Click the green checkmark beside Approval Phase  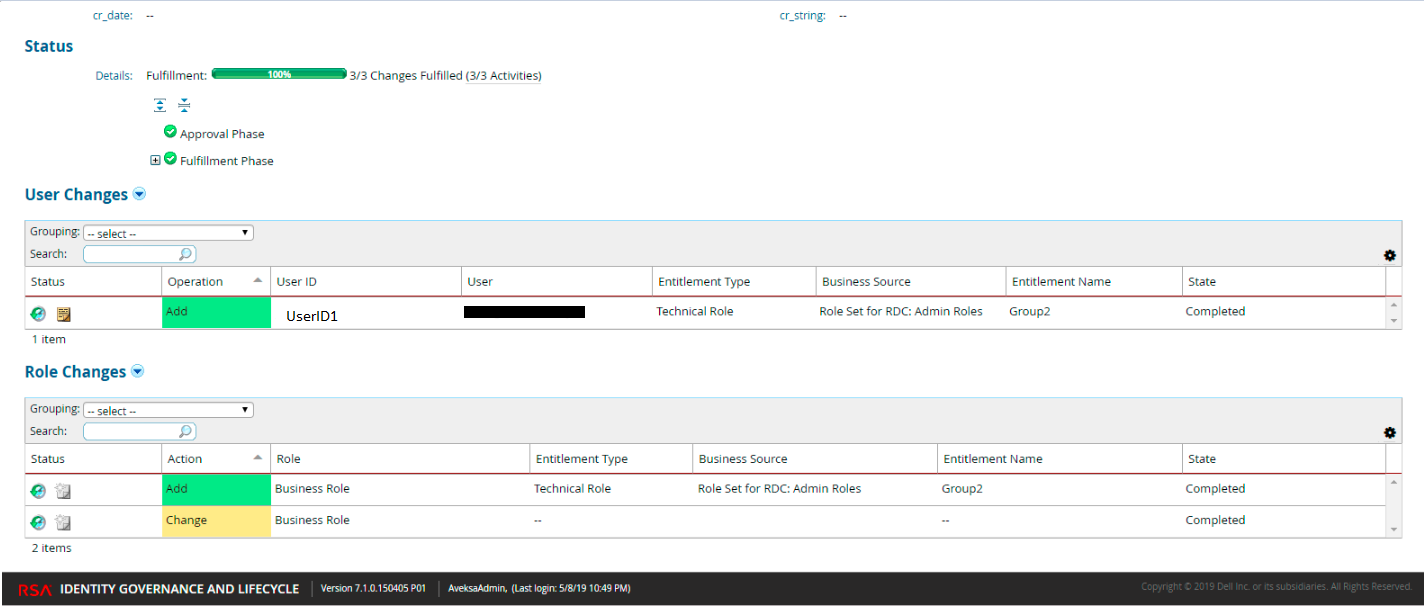[x=169, y=131]
